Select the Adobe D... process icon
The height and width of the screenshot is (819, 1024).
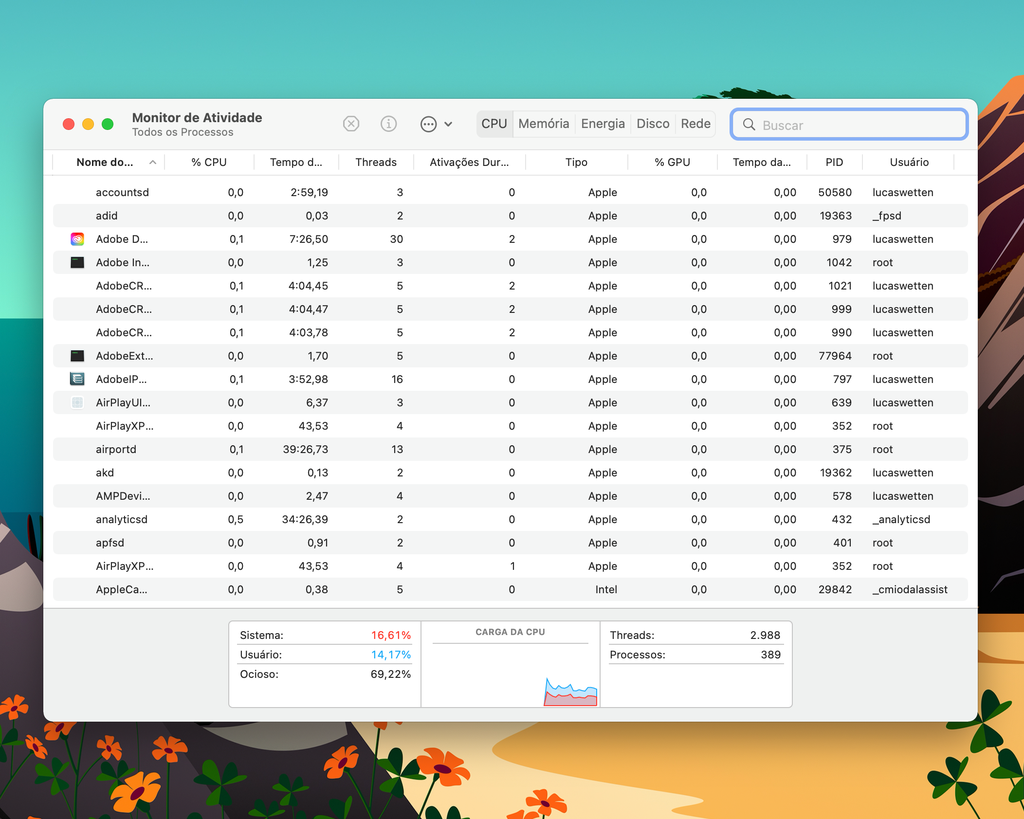coord(77,239)
